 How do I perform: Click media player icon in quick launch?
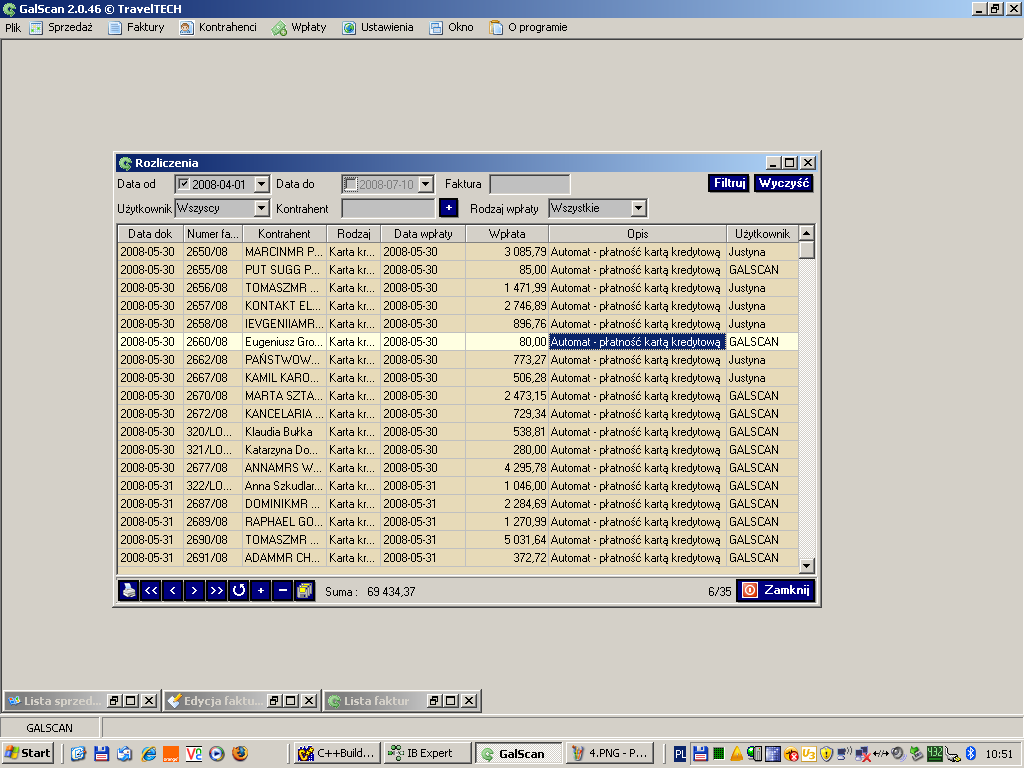click(x=217, y=753)
